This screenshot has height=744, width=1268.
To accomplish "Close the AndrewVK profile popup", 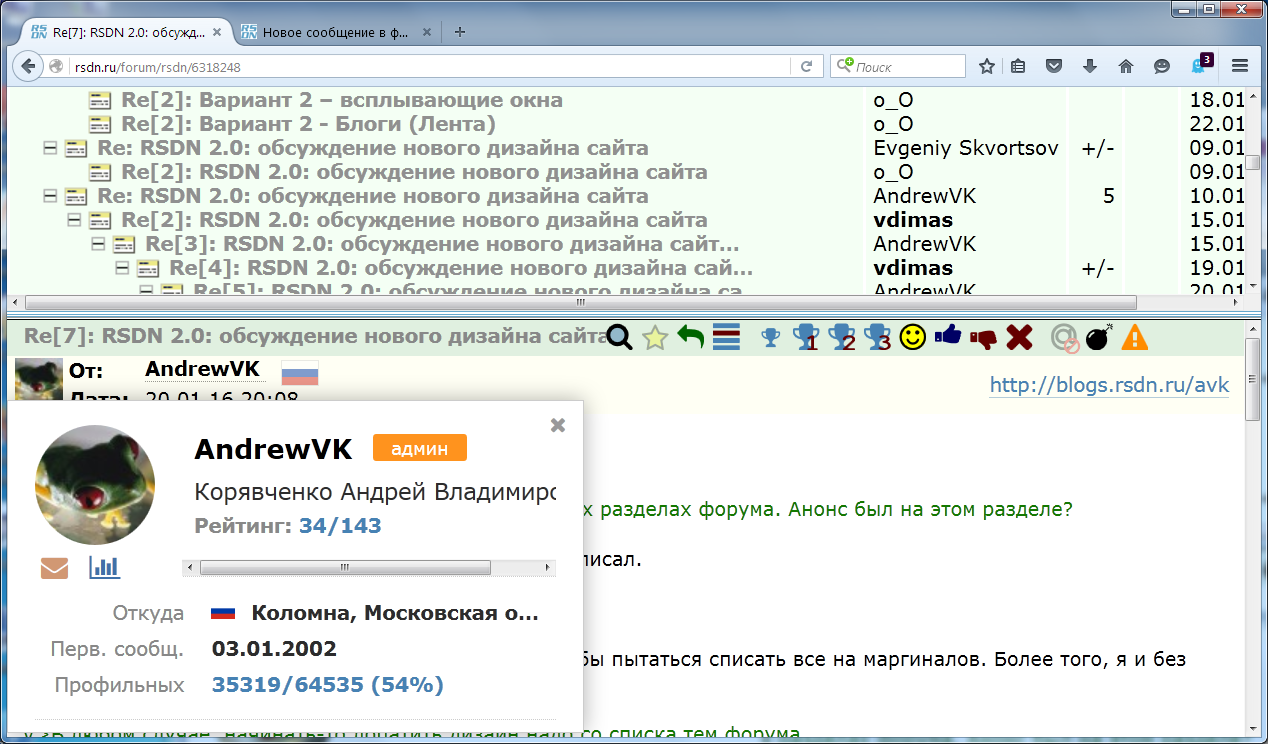I will click(x=558, y=425).
